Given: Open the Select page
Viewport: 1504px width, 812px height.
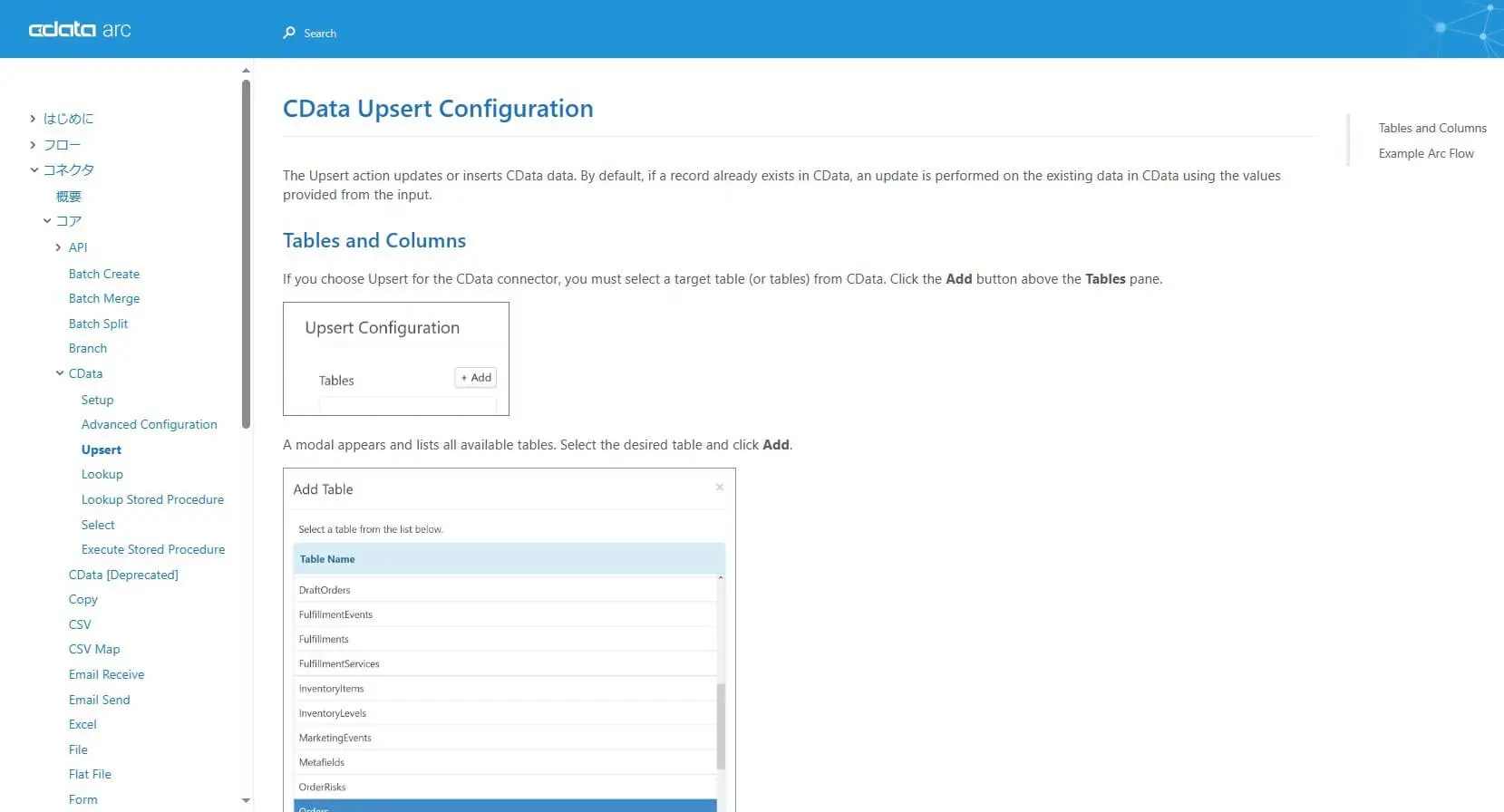Looking at the screenshot, I should 98,525.
